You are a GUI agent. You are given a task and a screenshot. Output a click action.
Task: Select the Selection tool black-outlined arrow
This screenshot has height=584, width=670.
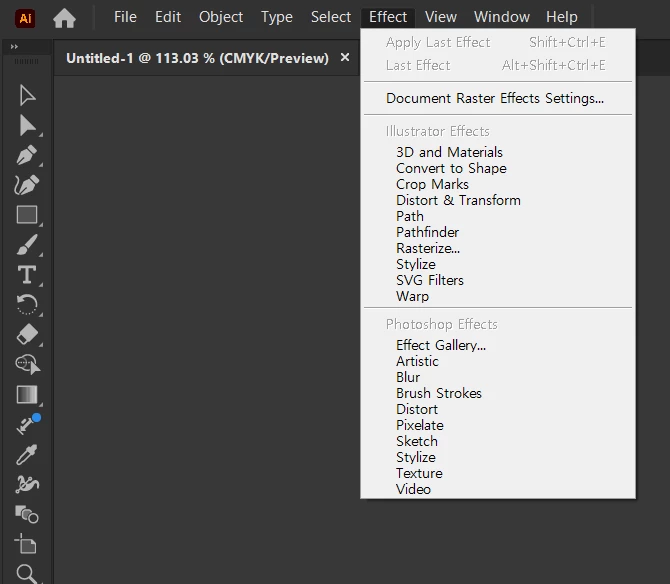click(x=27, y=95)
